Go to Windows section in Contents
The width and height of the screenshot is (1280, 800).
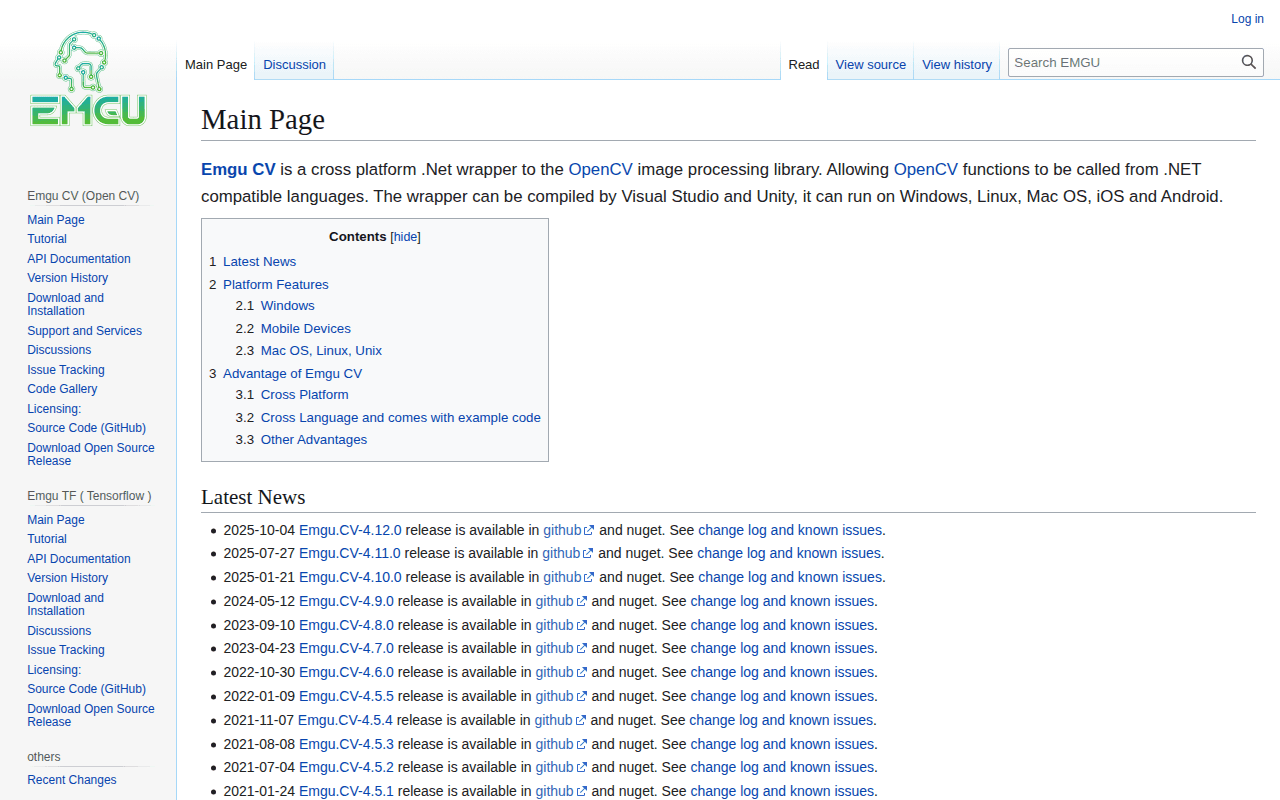click(288, 306)
